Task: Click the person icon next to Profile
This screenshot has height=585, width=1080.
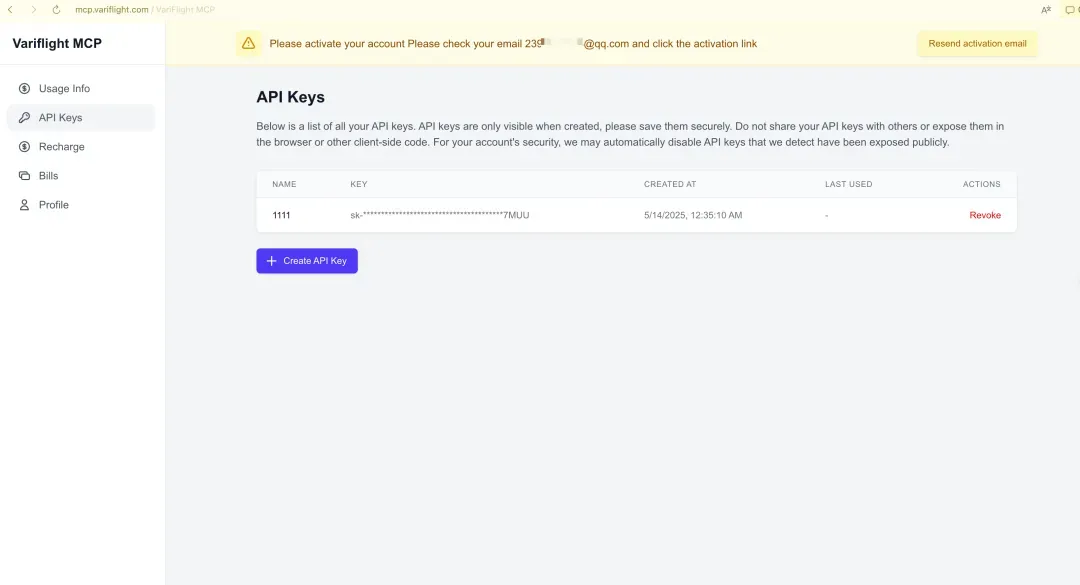Action: (25, 205)
